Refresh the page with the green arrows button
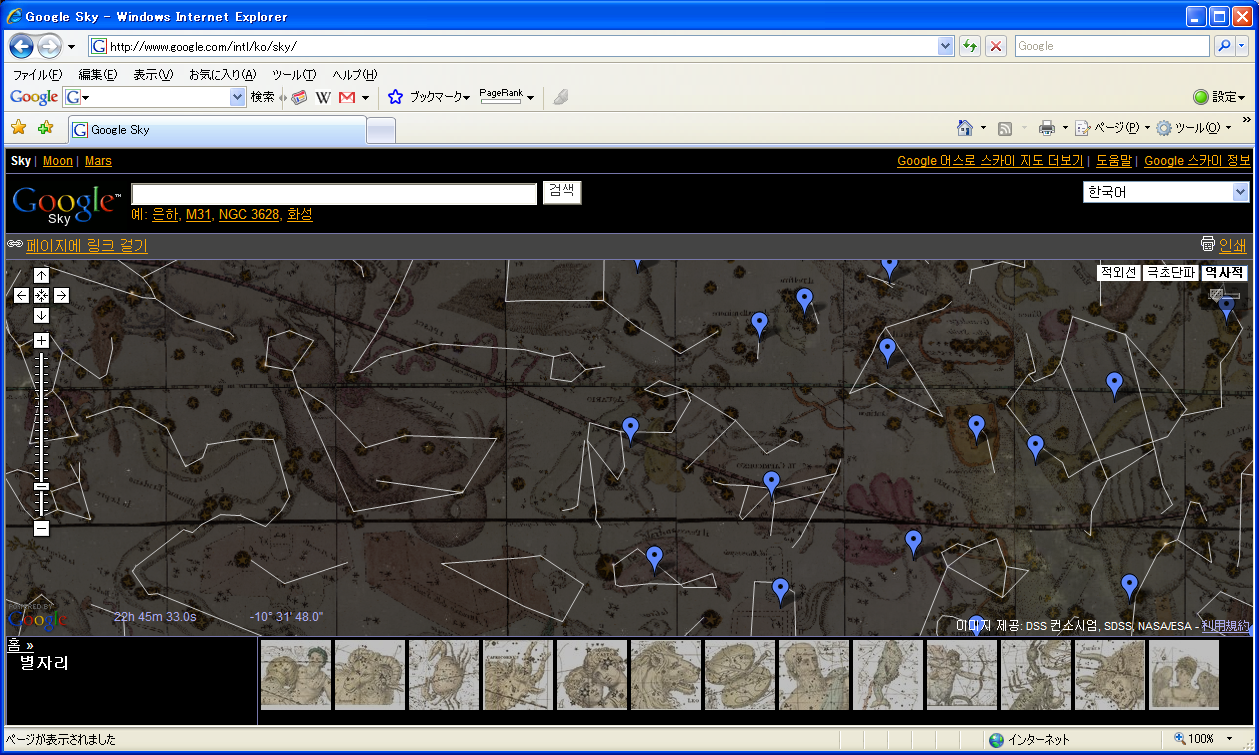The image size is (1259, 755). [x=969, y=46]
